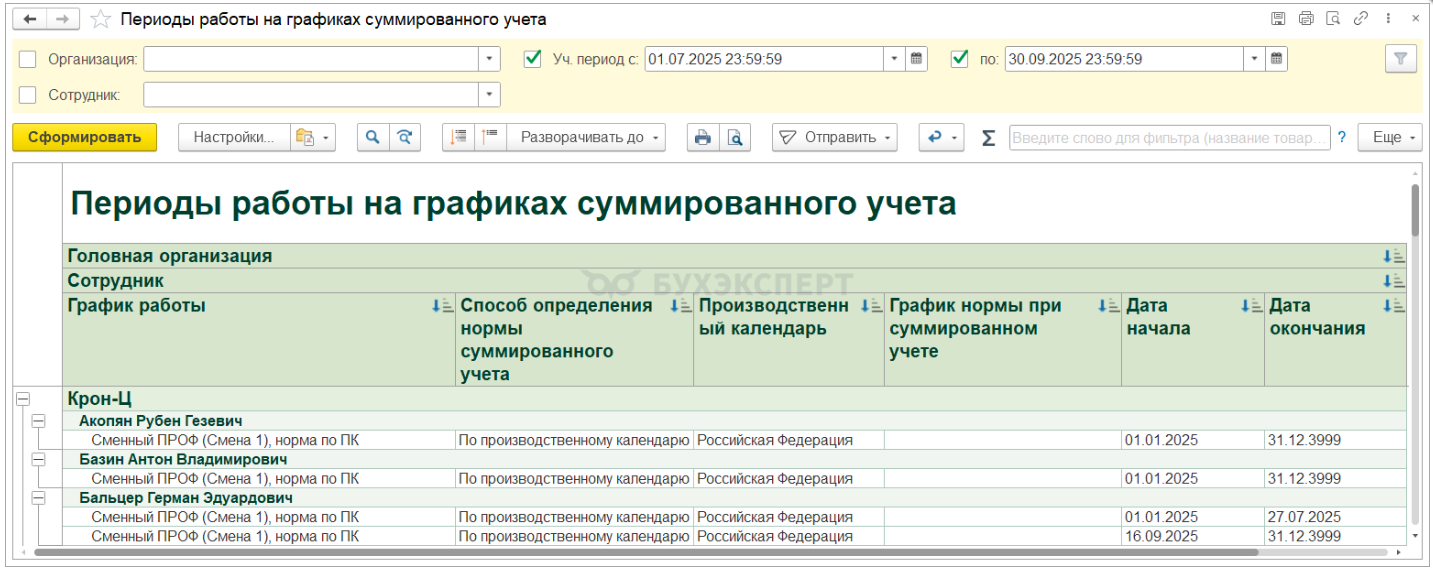The image size is (1433, 570).
Task: Click the 'Способ определения нормы' column header
Action: pos(574,340)
